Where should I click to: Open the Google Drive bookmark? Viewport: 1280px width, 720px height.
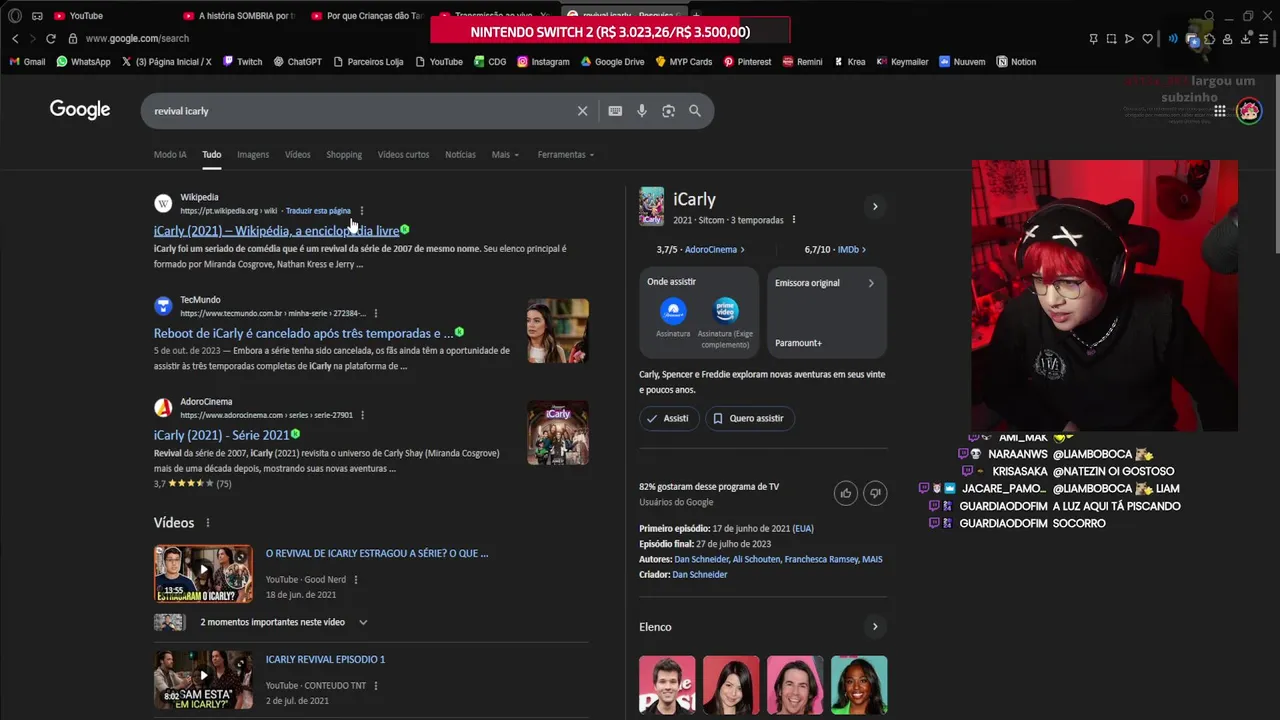point(612,62)
